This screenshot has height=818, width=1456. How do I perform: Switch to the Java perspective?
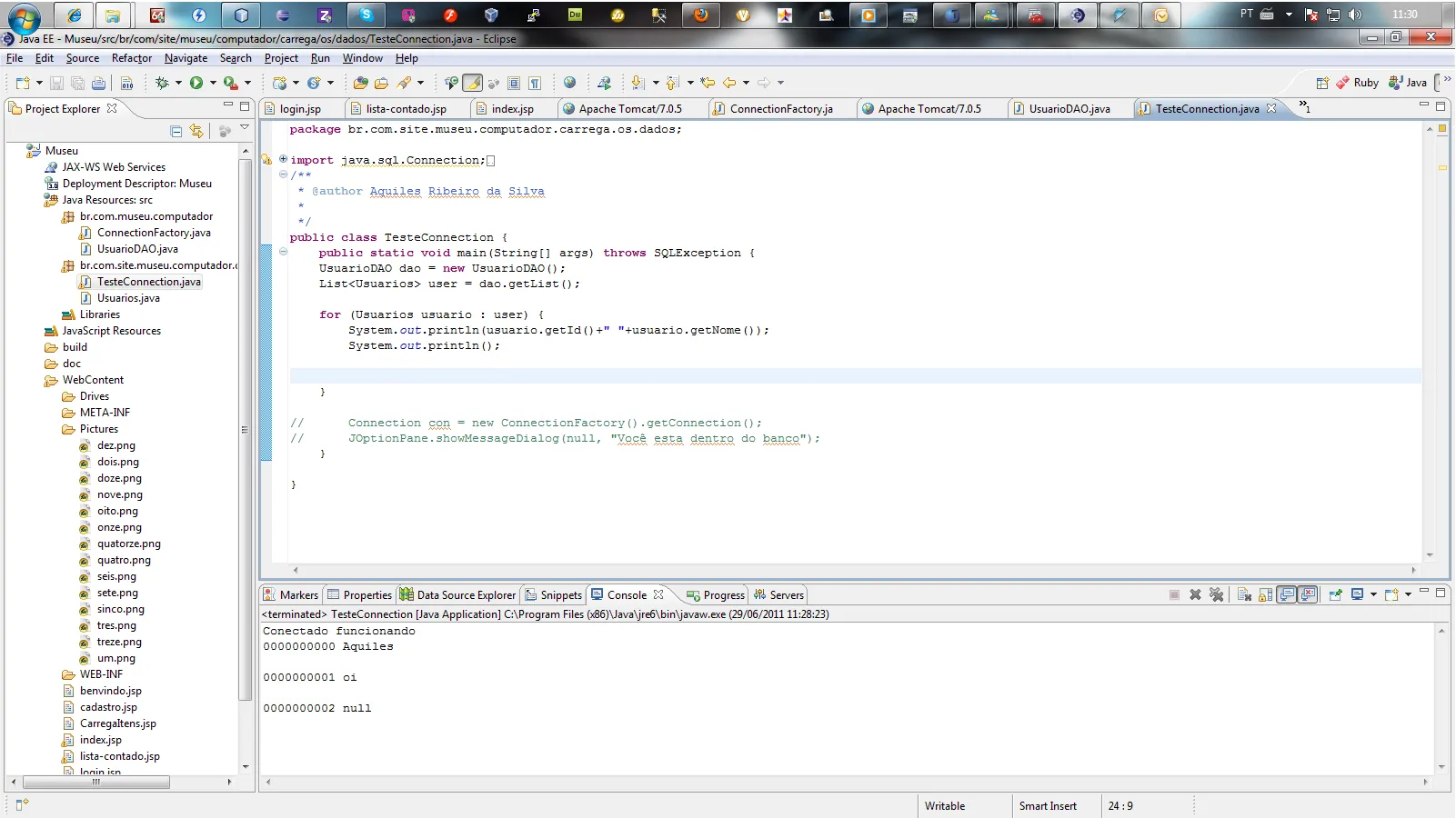point(1408,83)
